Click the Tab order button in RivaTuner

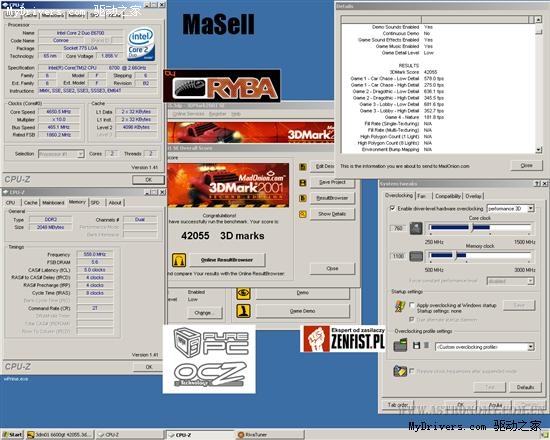pos(398,405)
